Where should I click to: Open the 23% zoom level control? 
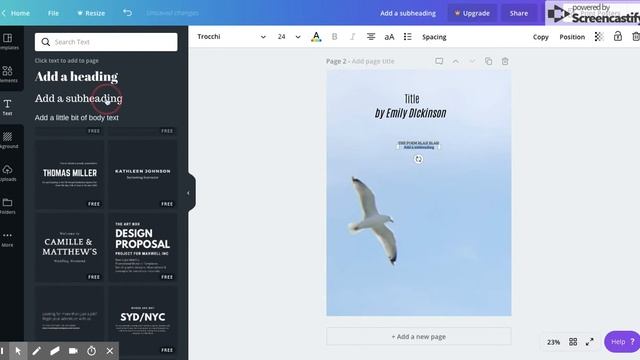point(553,342)
